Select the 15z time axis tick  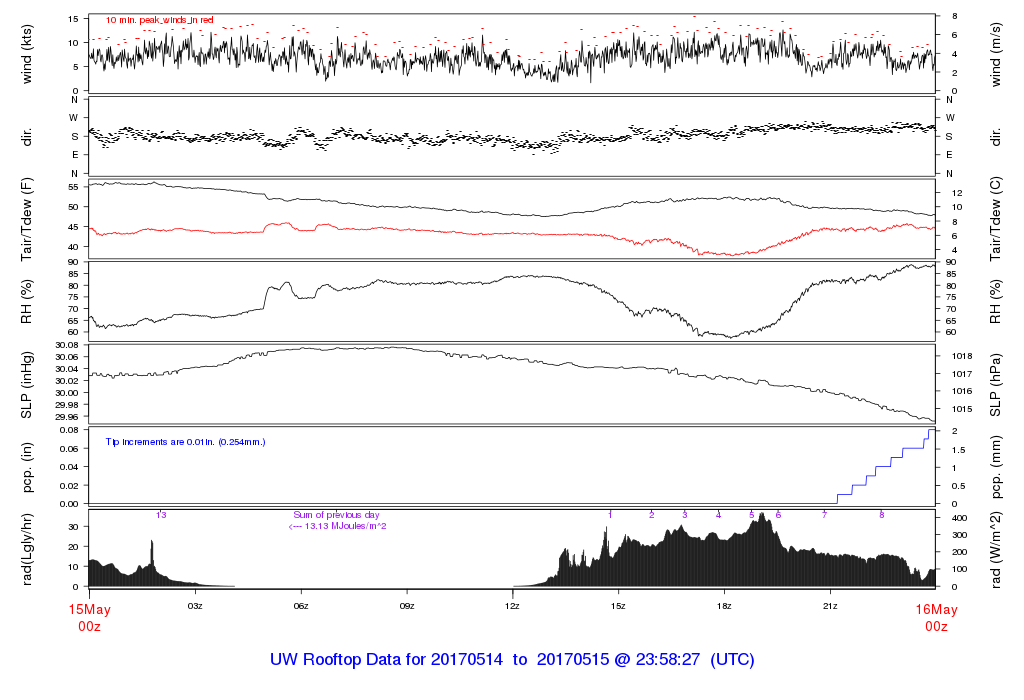click(619, 606)
